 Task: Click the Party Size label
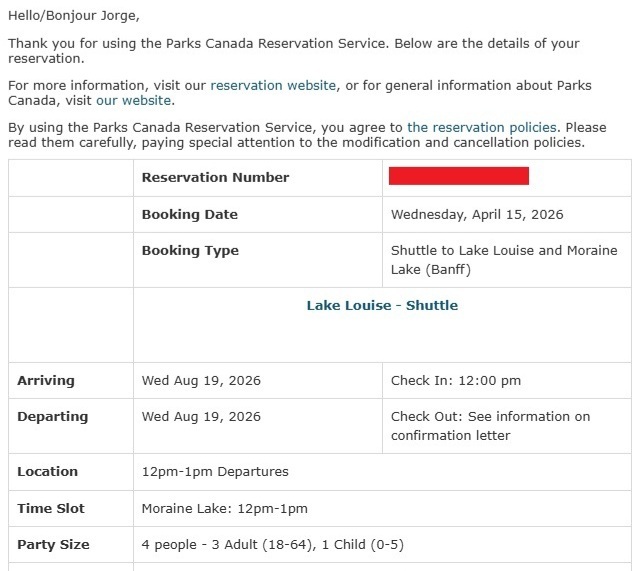click(53, 545)
